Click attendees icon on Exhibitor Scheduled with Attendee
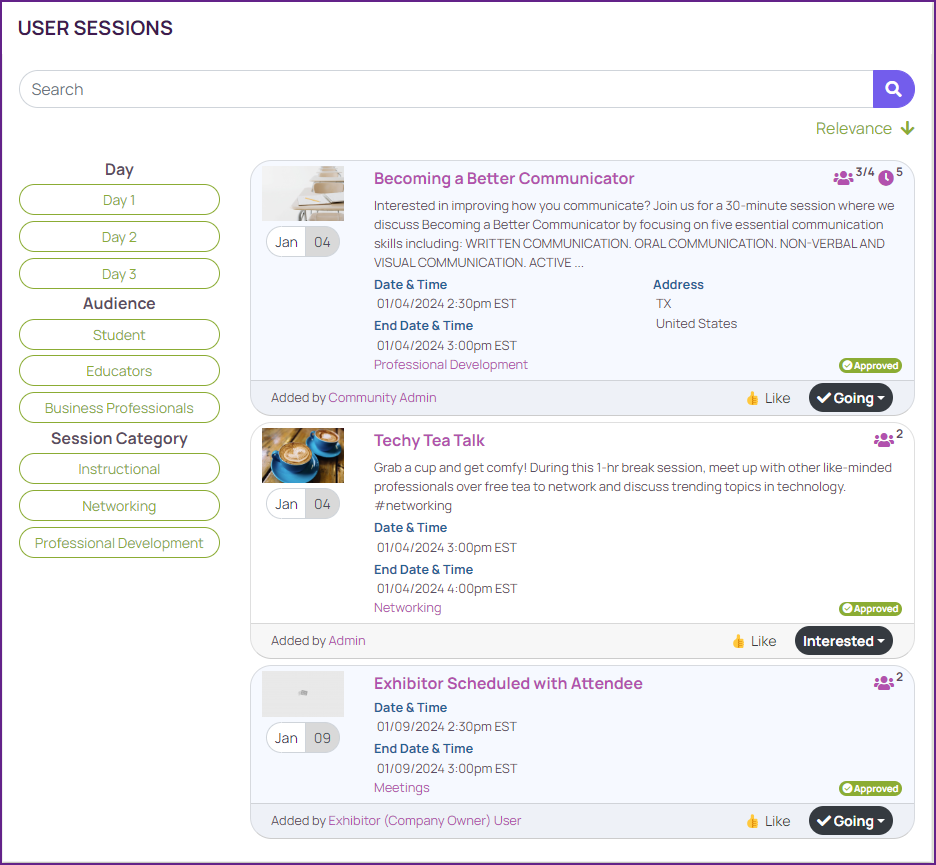This screenshot has height=865, width=936. point(883,683)
